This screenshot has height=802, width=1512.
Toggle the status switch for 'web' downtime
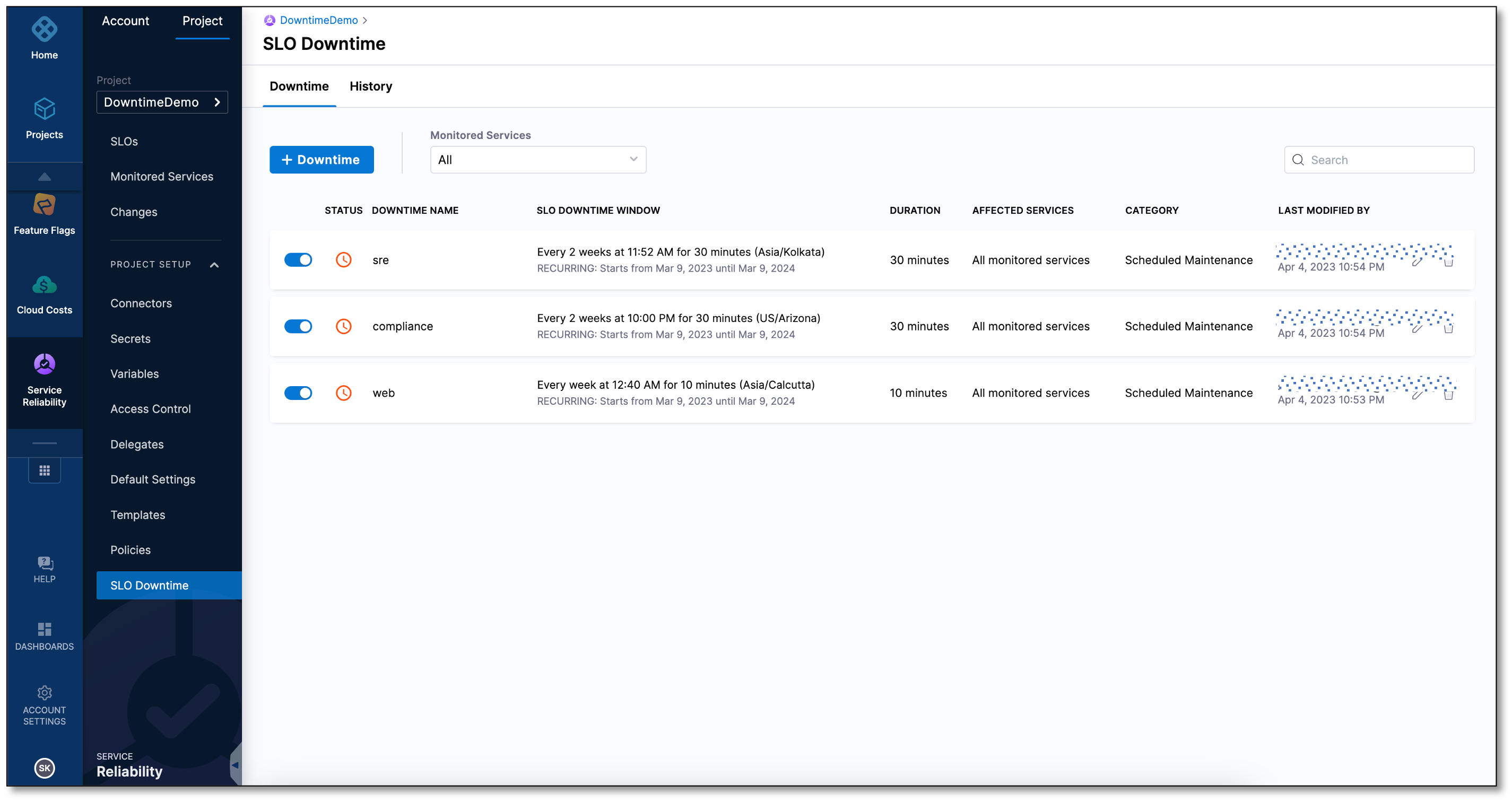click(298, 392)
